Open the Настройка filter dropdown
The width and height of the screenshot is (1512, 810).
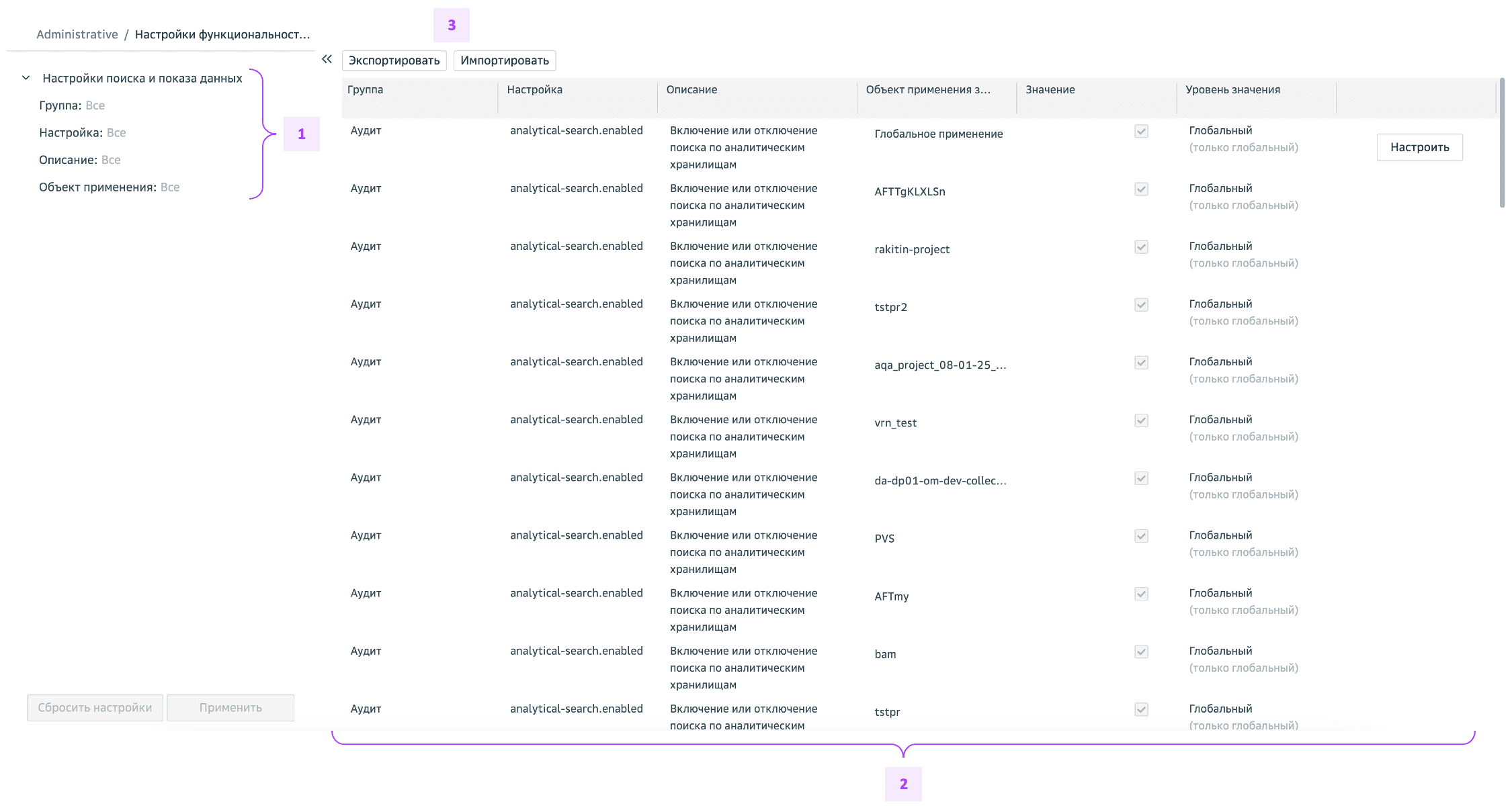(x=116, y=133)
